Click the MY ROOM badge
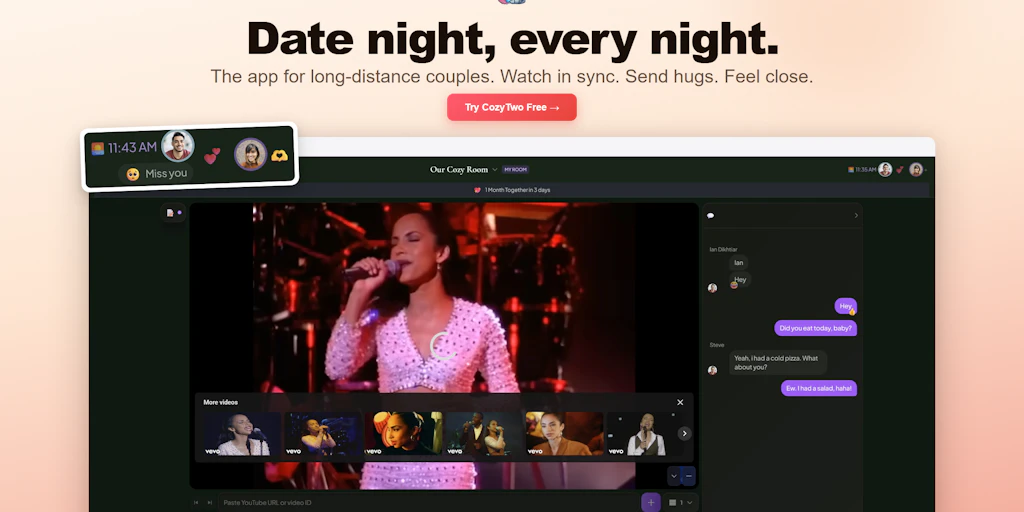 pyautogui.click(x=515, y=170)
